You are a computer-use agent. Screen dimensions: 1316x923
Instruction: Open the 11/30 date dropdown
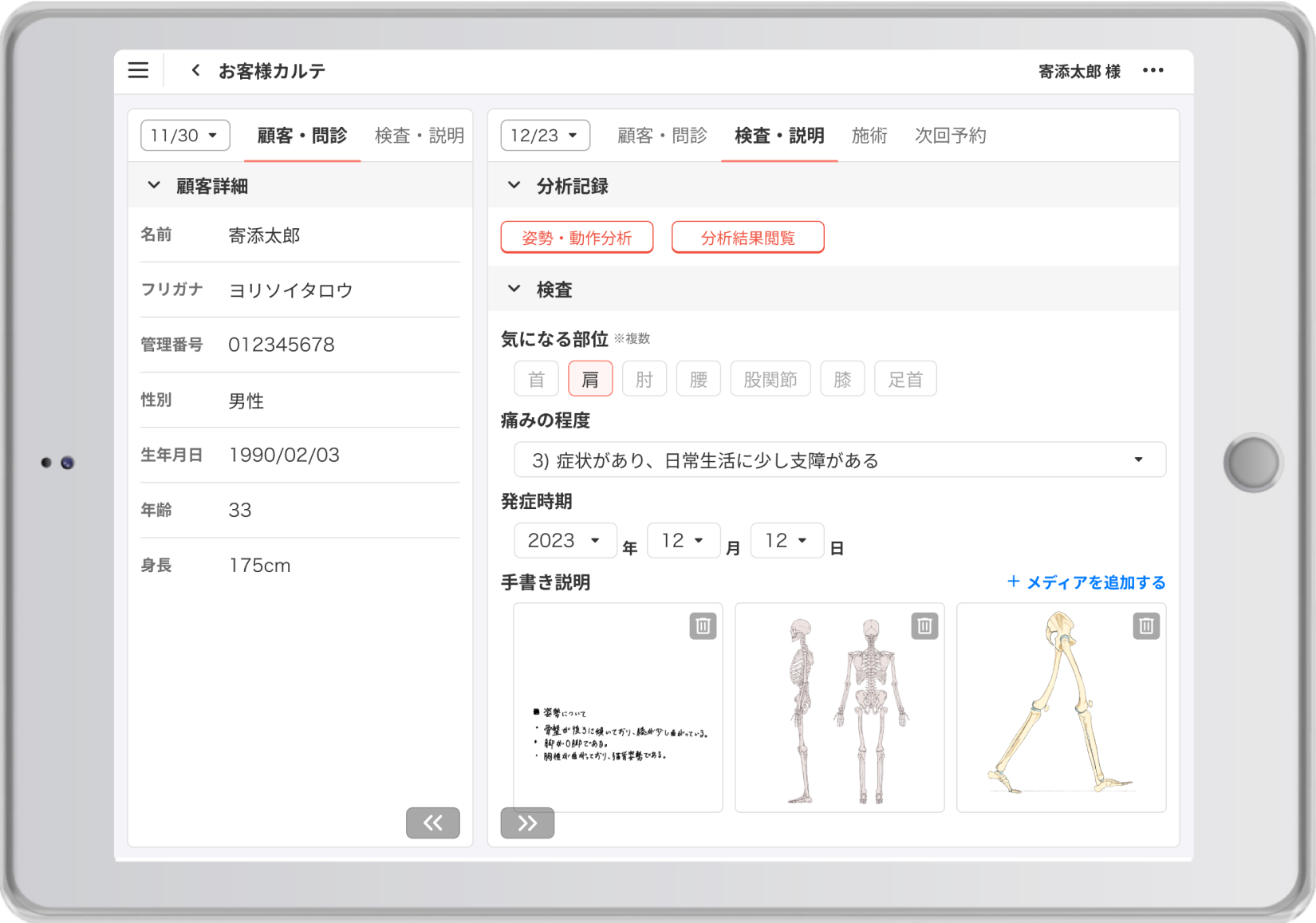185,136
